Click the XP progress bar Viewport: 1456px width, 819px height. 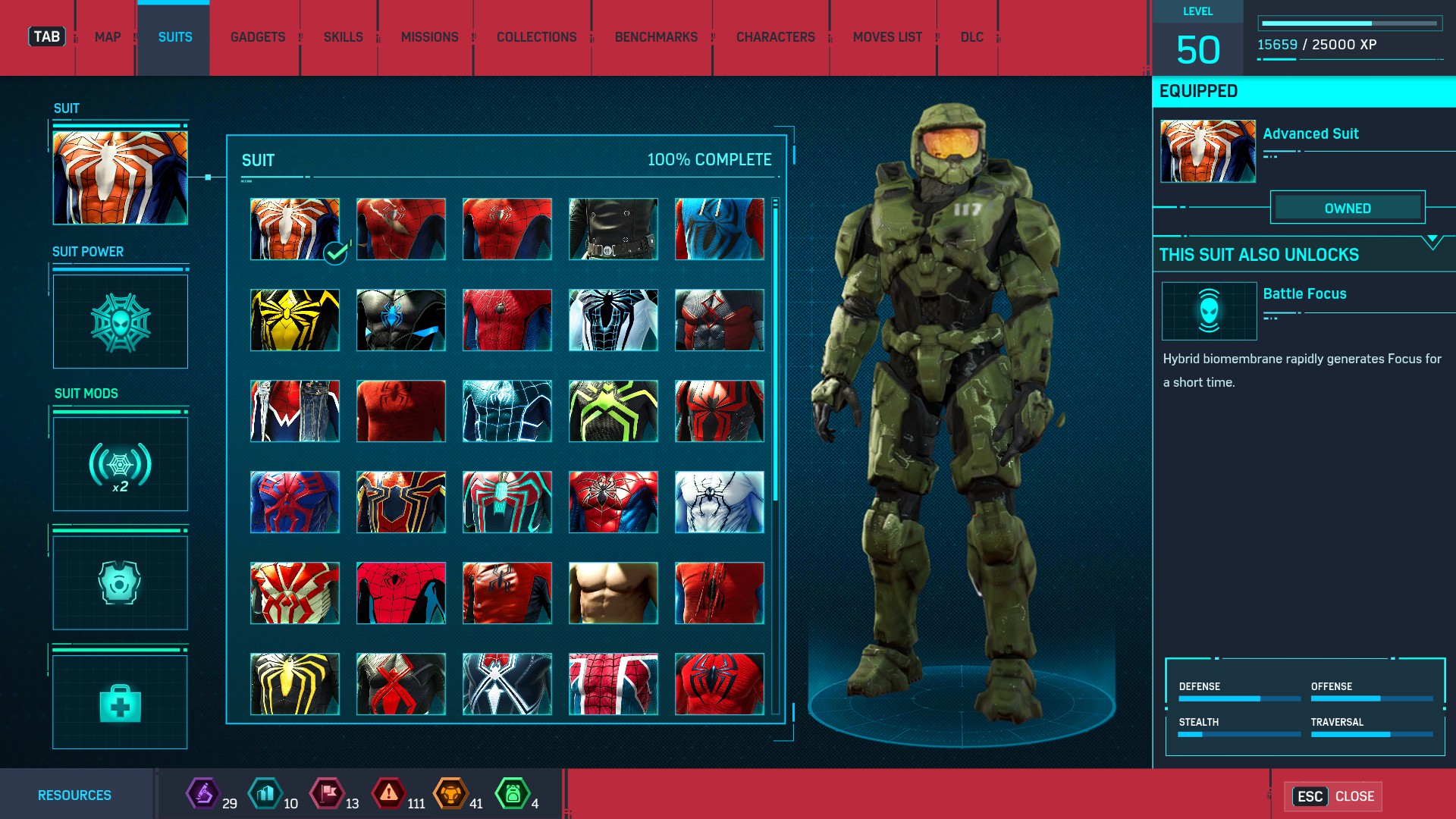pyautogui.click(x=1350, y=24)
